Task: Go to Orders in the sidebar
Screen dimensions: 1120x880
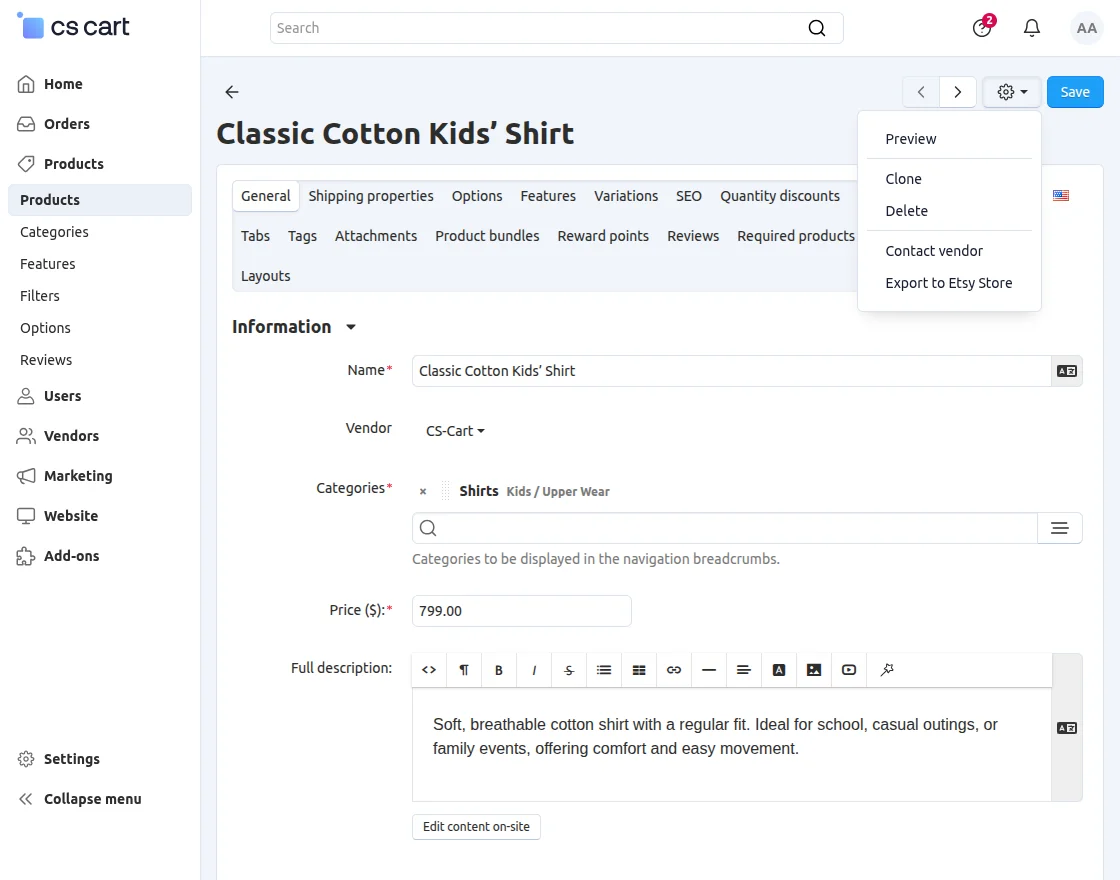Action: [x=54, y=124]
